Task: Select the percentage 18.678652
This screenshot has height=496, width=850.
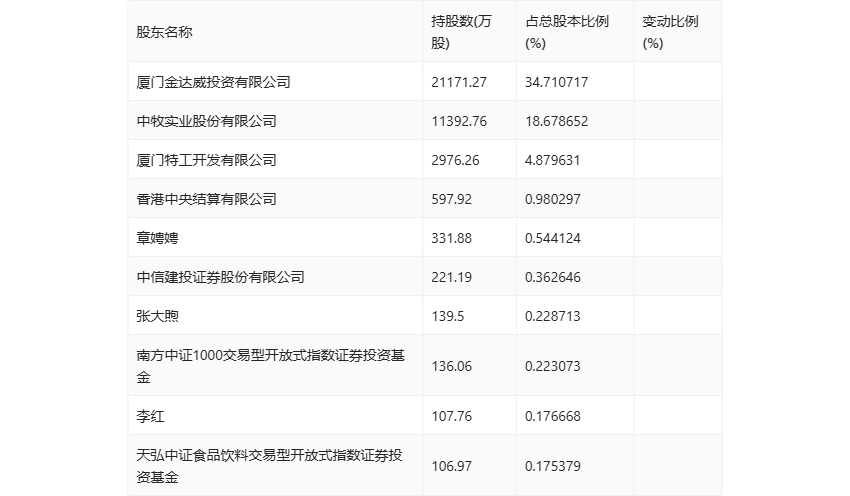Action: [x=557, y=121]
